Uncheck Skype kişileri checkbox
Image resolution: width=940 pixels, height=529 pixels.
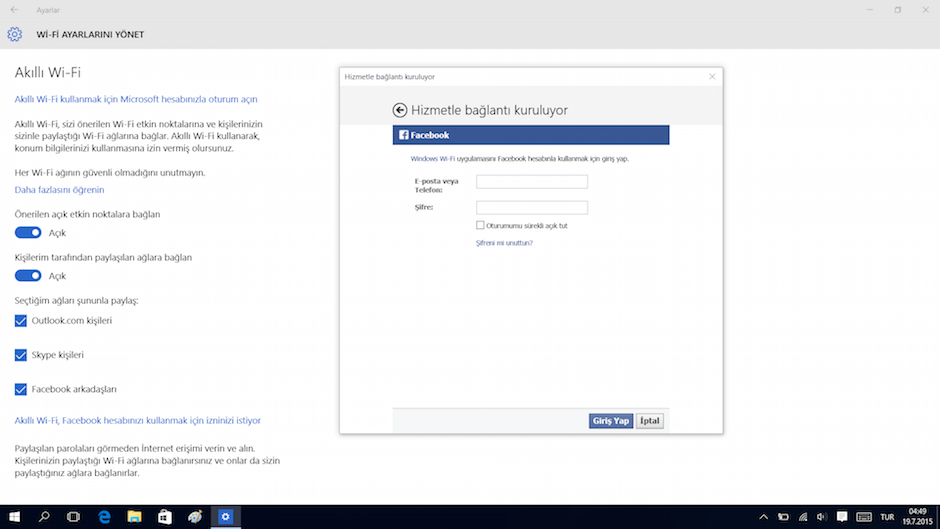[x=20, y=354]
